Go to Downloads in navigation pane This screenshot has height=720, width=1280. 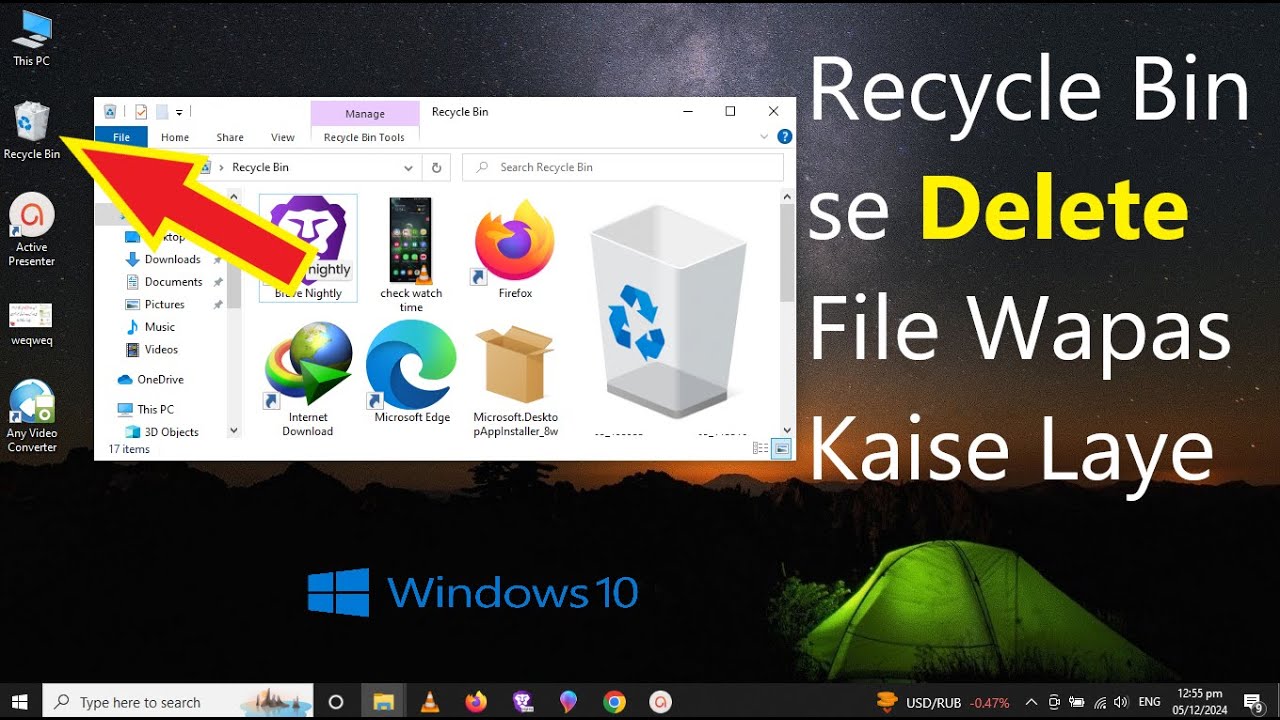(x=172, y=259)
